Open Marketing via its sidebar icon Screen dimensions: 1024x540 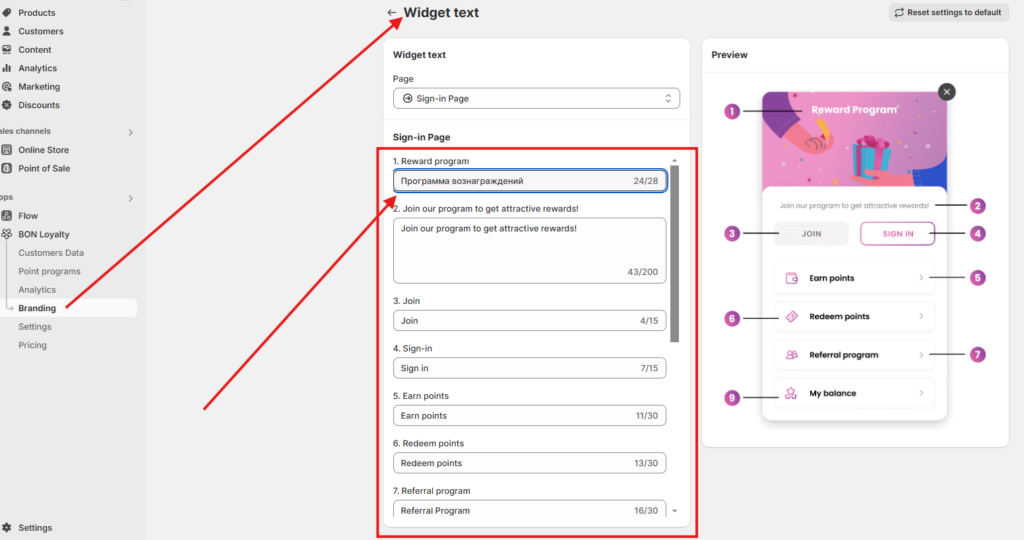7,87
